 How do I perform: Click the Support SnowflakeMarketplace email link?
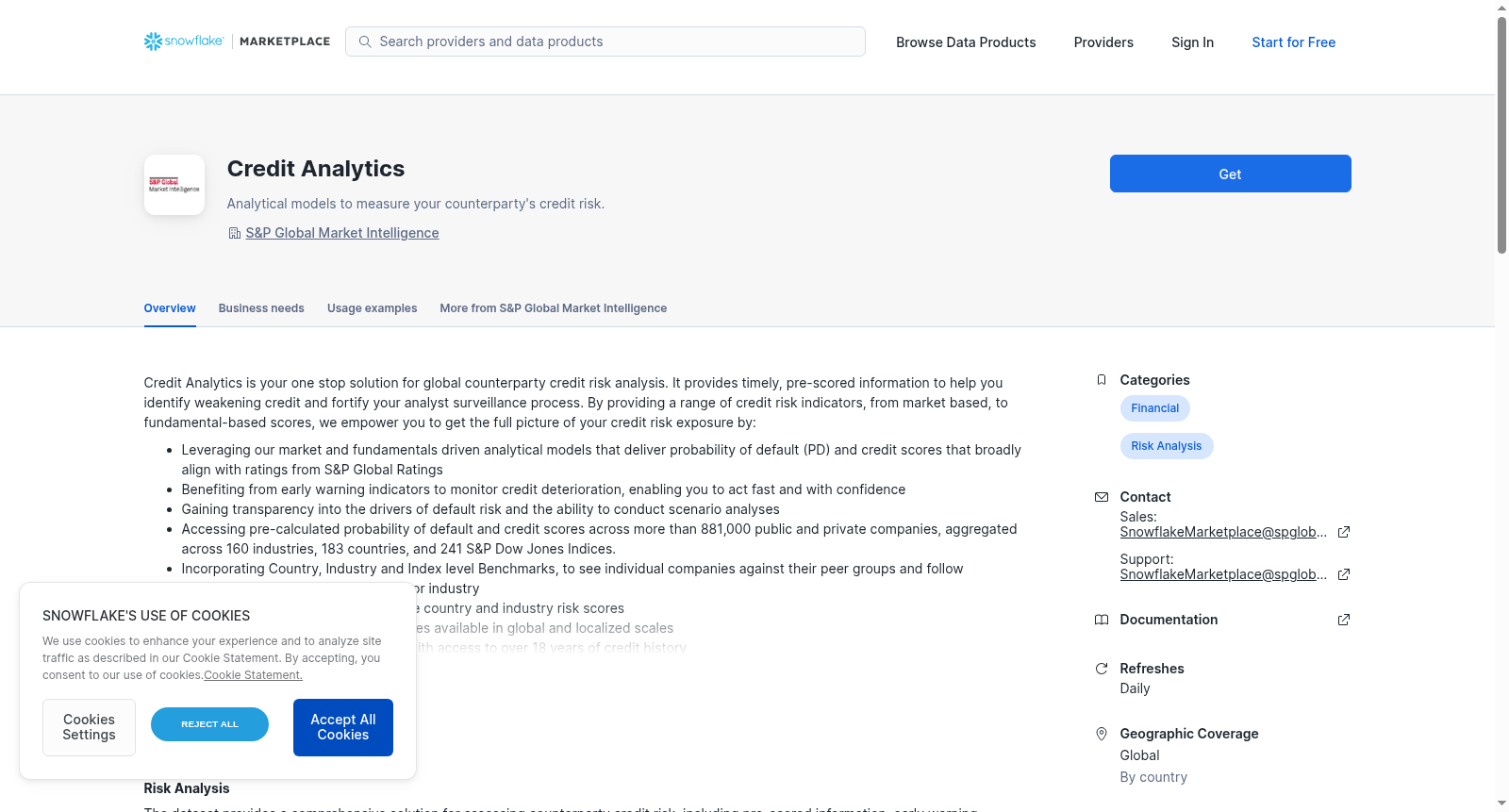1223,574
